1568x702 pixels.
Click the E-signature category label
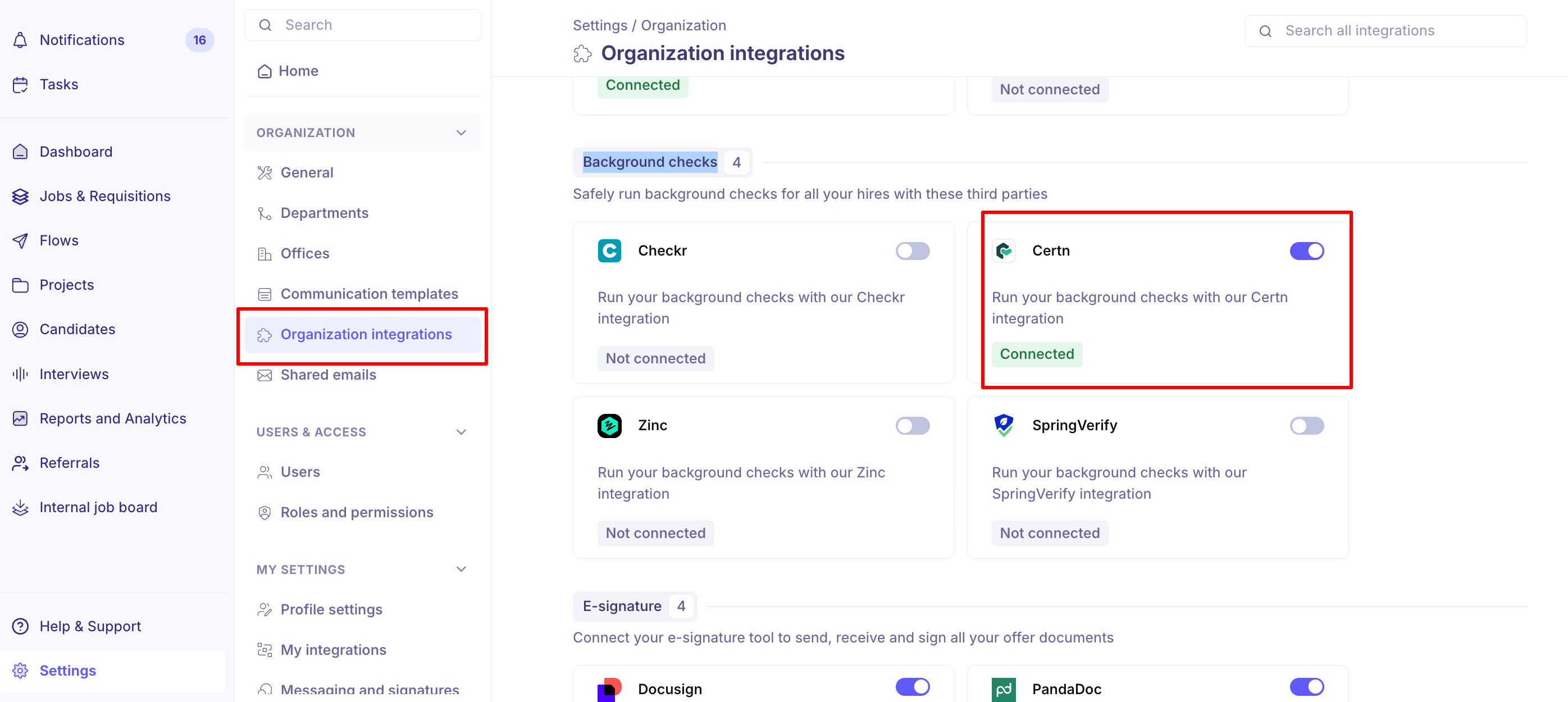[622, 607]
